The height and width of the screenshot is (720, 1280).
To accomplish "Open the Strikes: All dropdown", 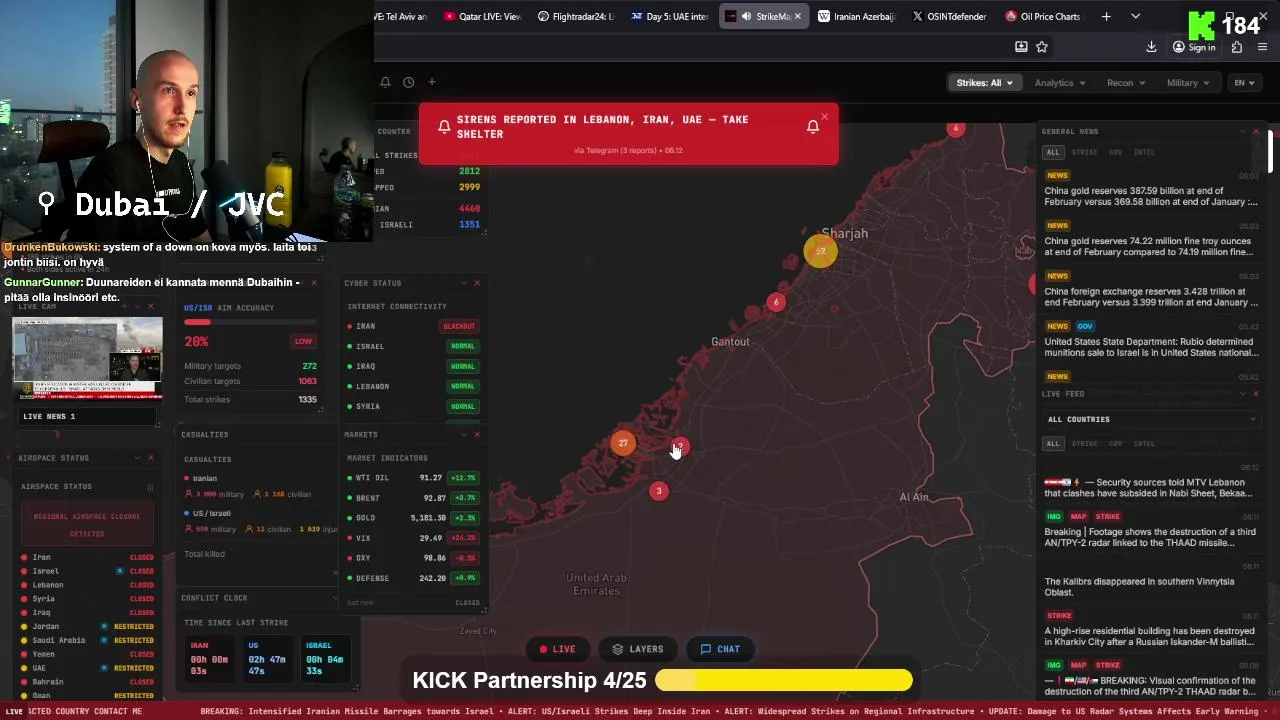I will click(984, 83).
